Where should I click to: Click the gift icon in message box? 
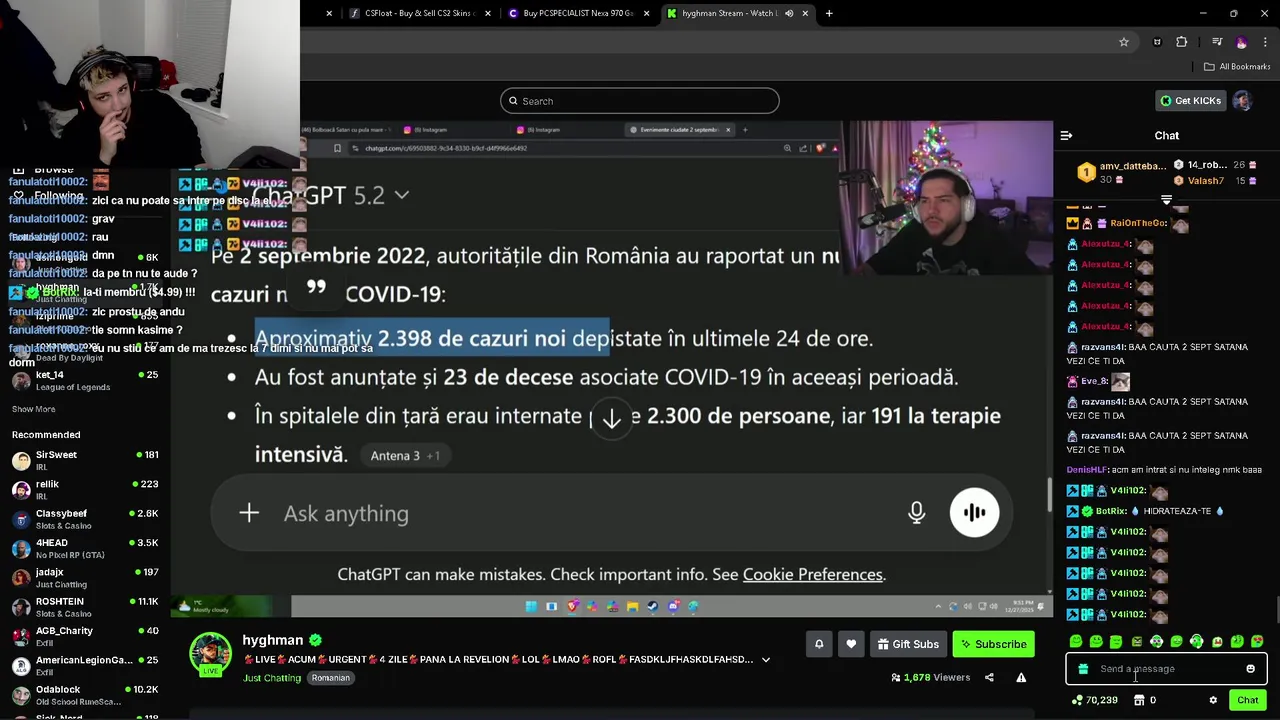(x=1083, y=669)
